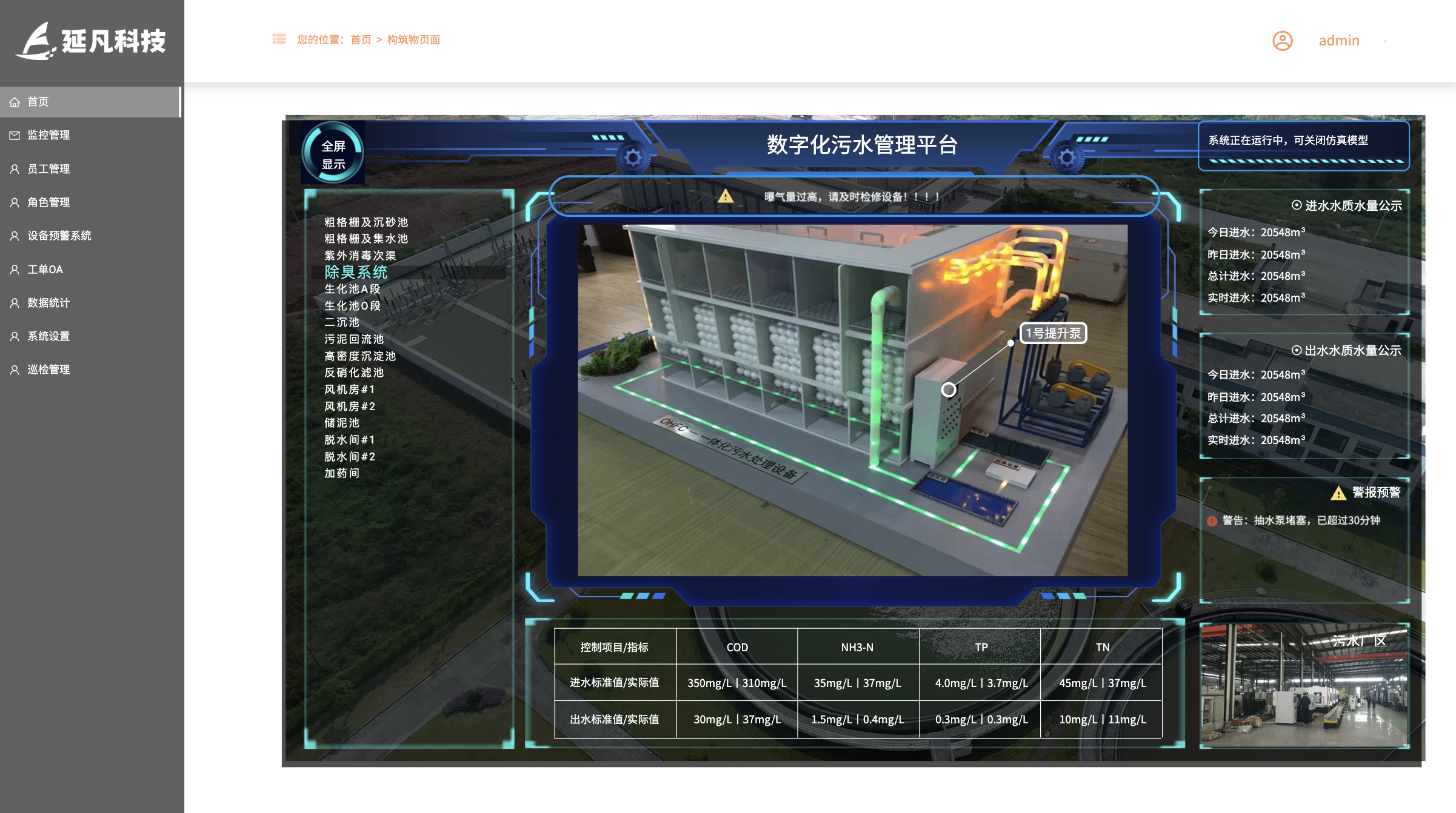Image resolution: width=1456 pixels, height=813 pixels.
Task: Click the red alert dot beside 抽水泵堵塞 warning
Action: point(1212,521)
